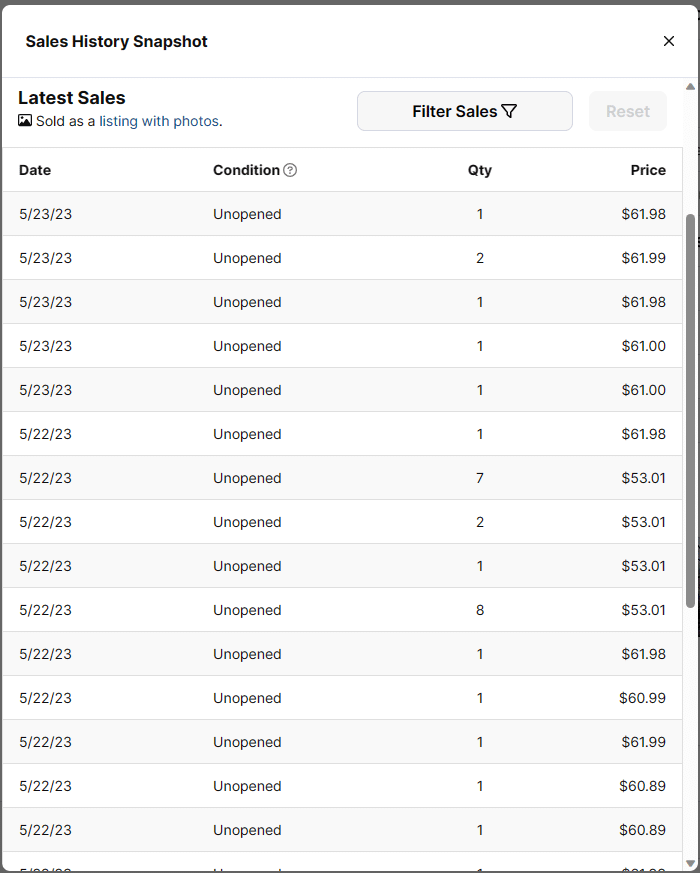Image resolution: width=700 pixels, height=873 pixels.
Task: Select the 5/22/23 row with quantity 2
Action: click(342, 522)
